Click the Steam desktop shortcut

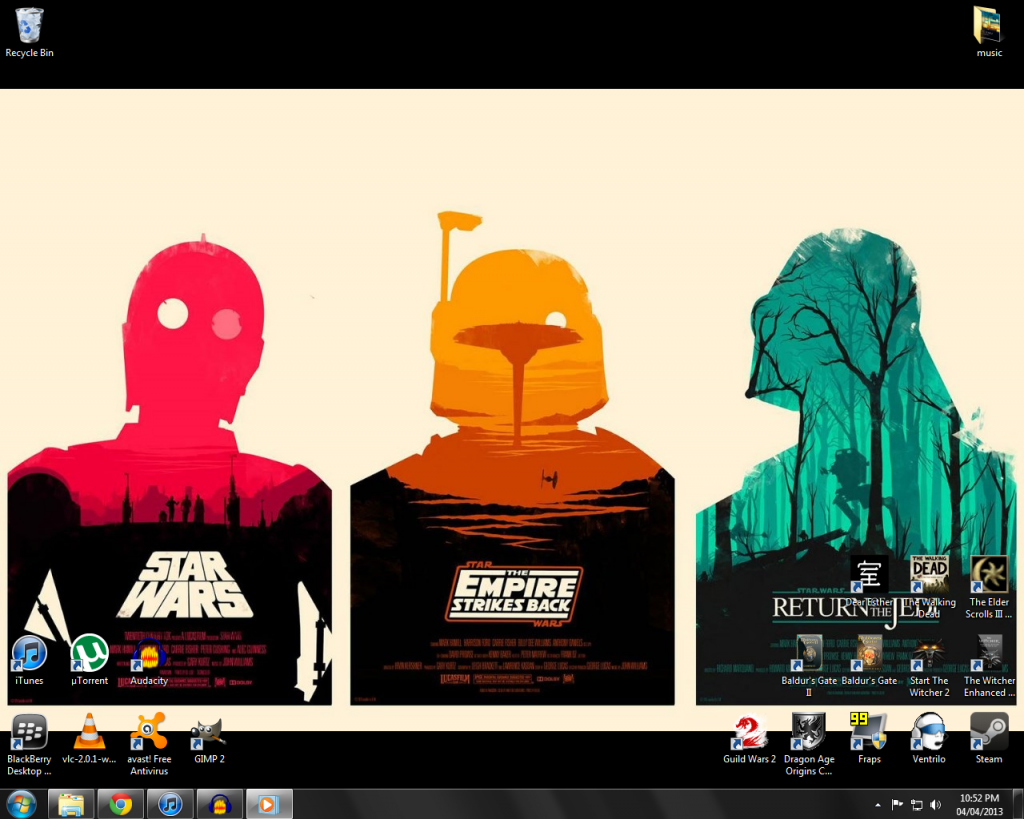pyautogui.click(x=988, y=733)
